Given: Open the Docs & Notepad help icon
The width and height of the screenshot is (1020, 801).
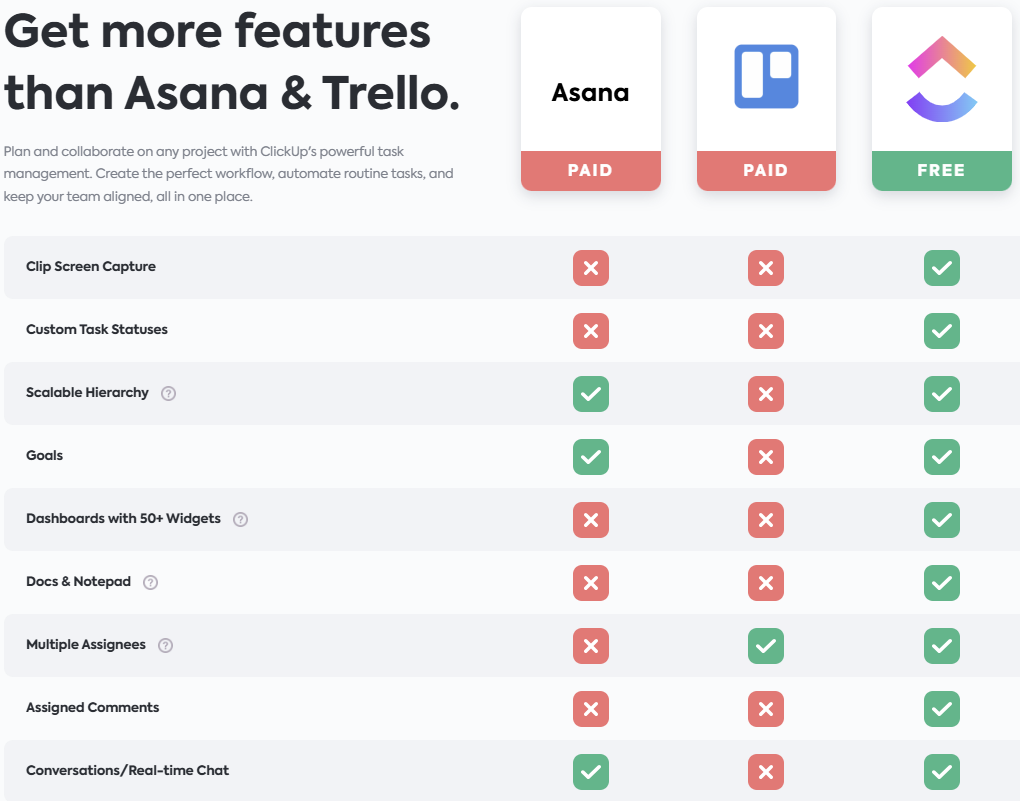Looking at the screenshot, I should (150, 582).
